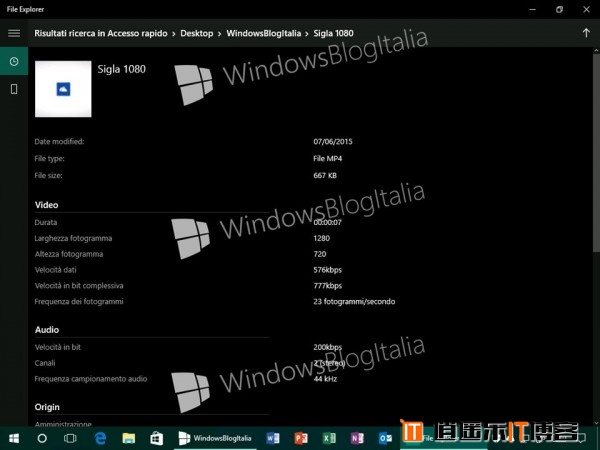600x450 pixels.
Task: Navigate to Desktop breadcrumb
Action: point(197,33)
